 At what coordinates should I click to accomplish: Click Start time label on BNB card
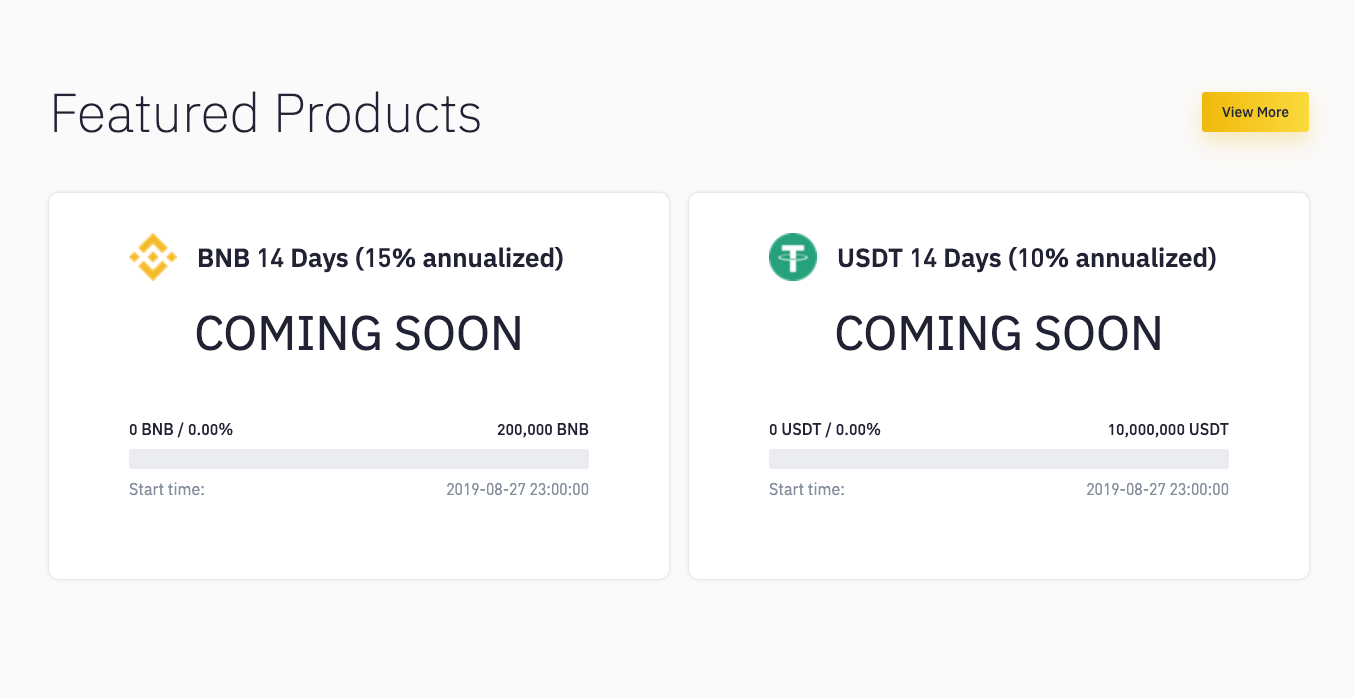point(167,490)
